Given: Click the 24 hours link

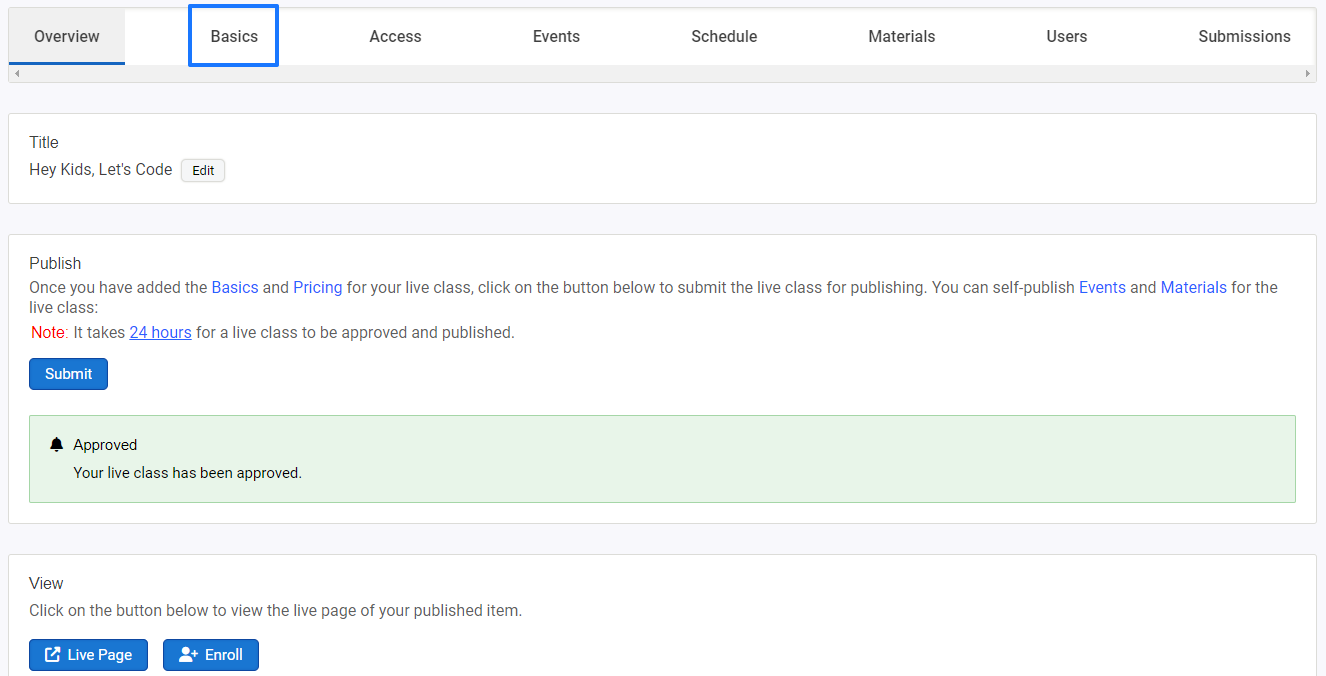Looking at the screenshot, I should pyautogui.click(x=160, y=332).
